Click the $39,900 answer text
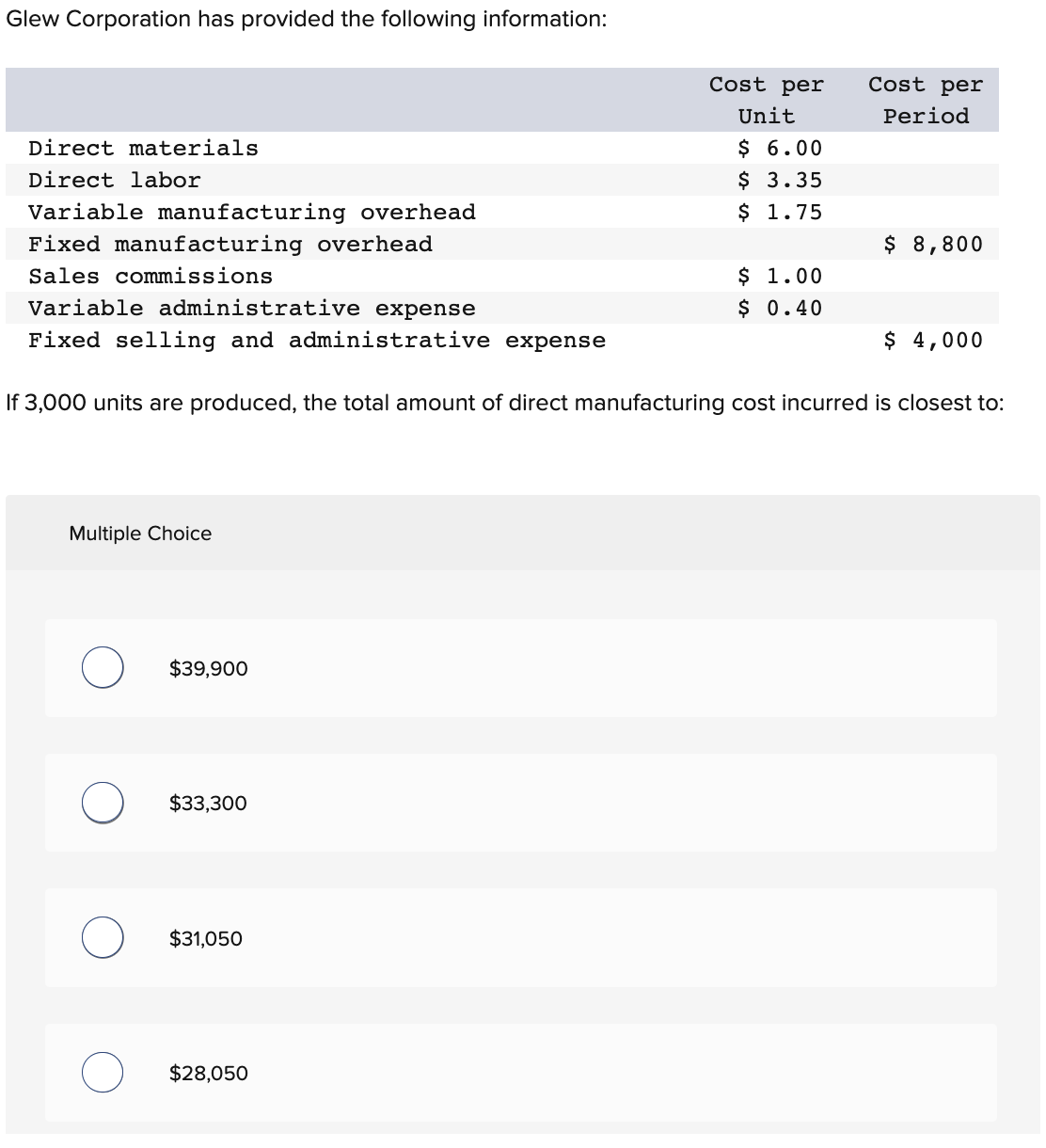The image size is (1046, 1148). click(208, 669)
